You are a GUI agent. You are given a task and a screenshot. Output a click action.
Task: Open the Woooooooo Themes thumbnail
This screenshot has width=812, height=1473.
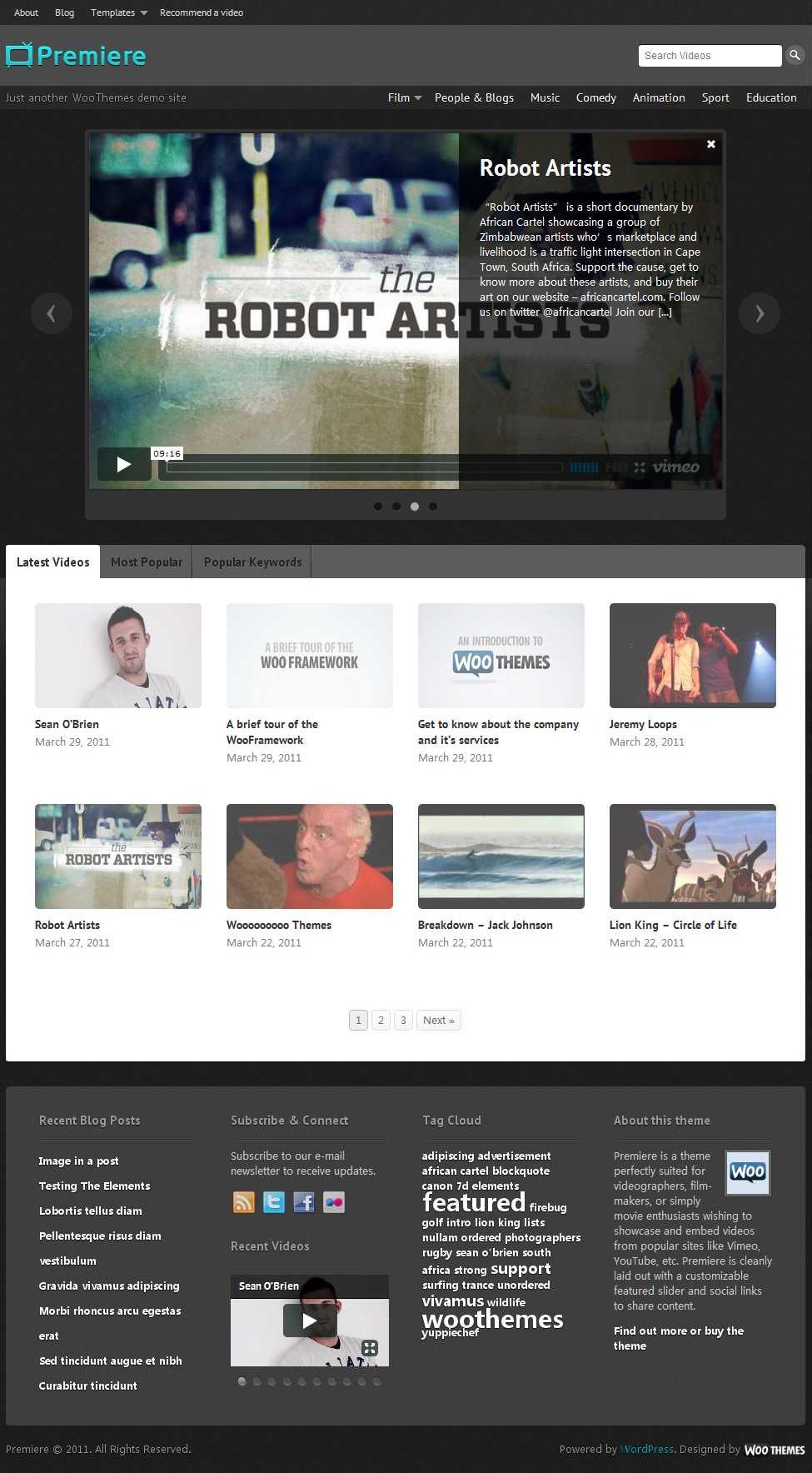310,856
